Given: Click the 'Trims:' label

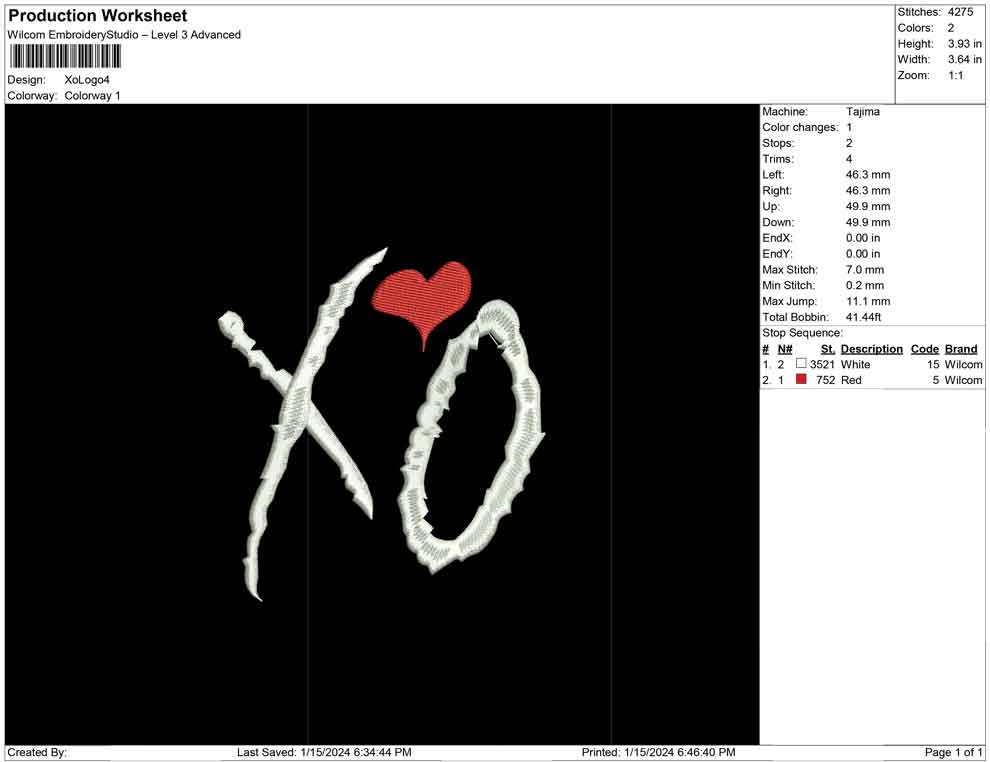Looking at the screenshot, I should pyautogui.click(x=778, y=158).
